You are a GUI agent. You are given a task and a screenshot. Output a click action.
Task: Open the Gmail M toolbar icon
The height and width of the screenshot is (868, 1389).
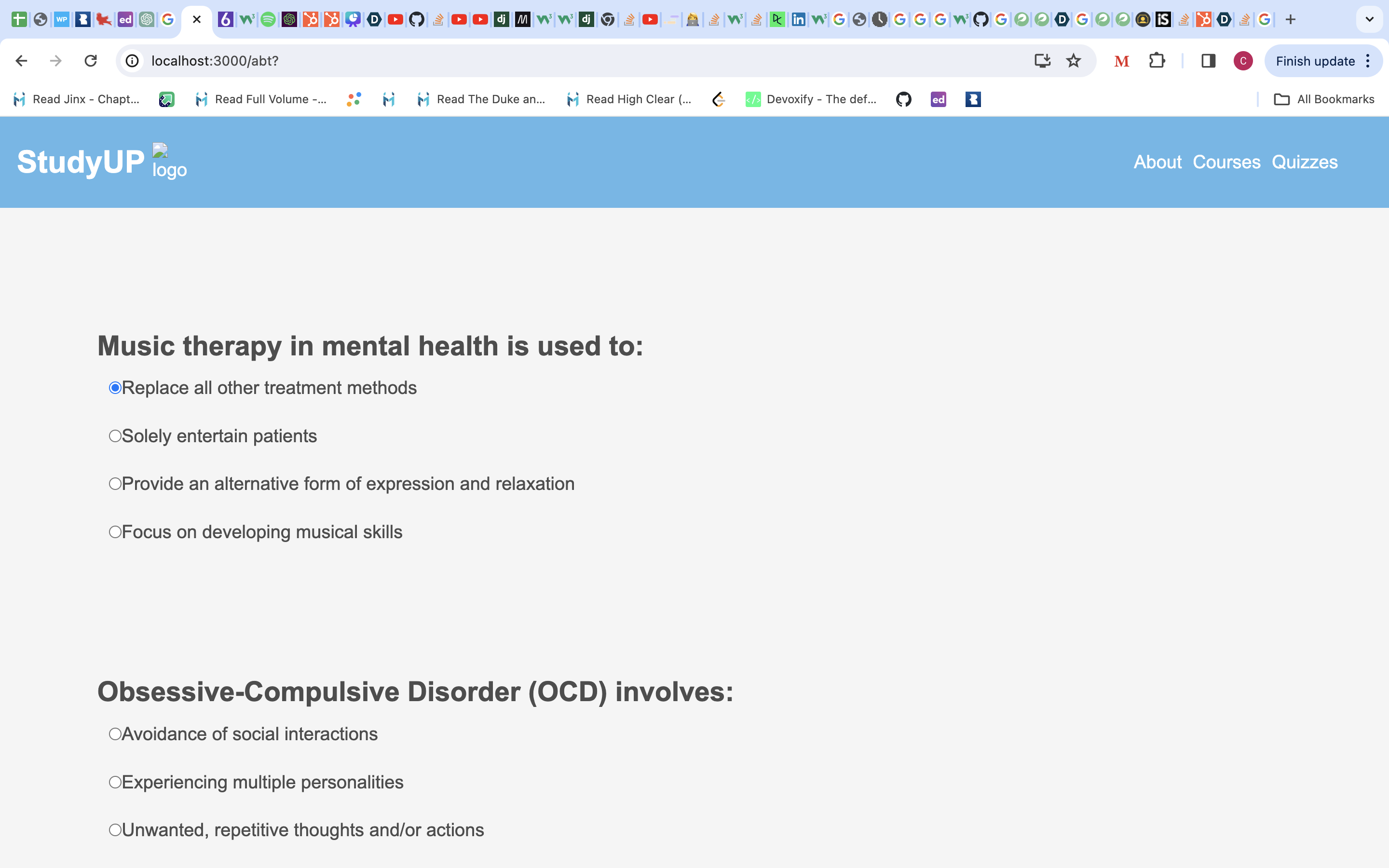[1121, 61]
